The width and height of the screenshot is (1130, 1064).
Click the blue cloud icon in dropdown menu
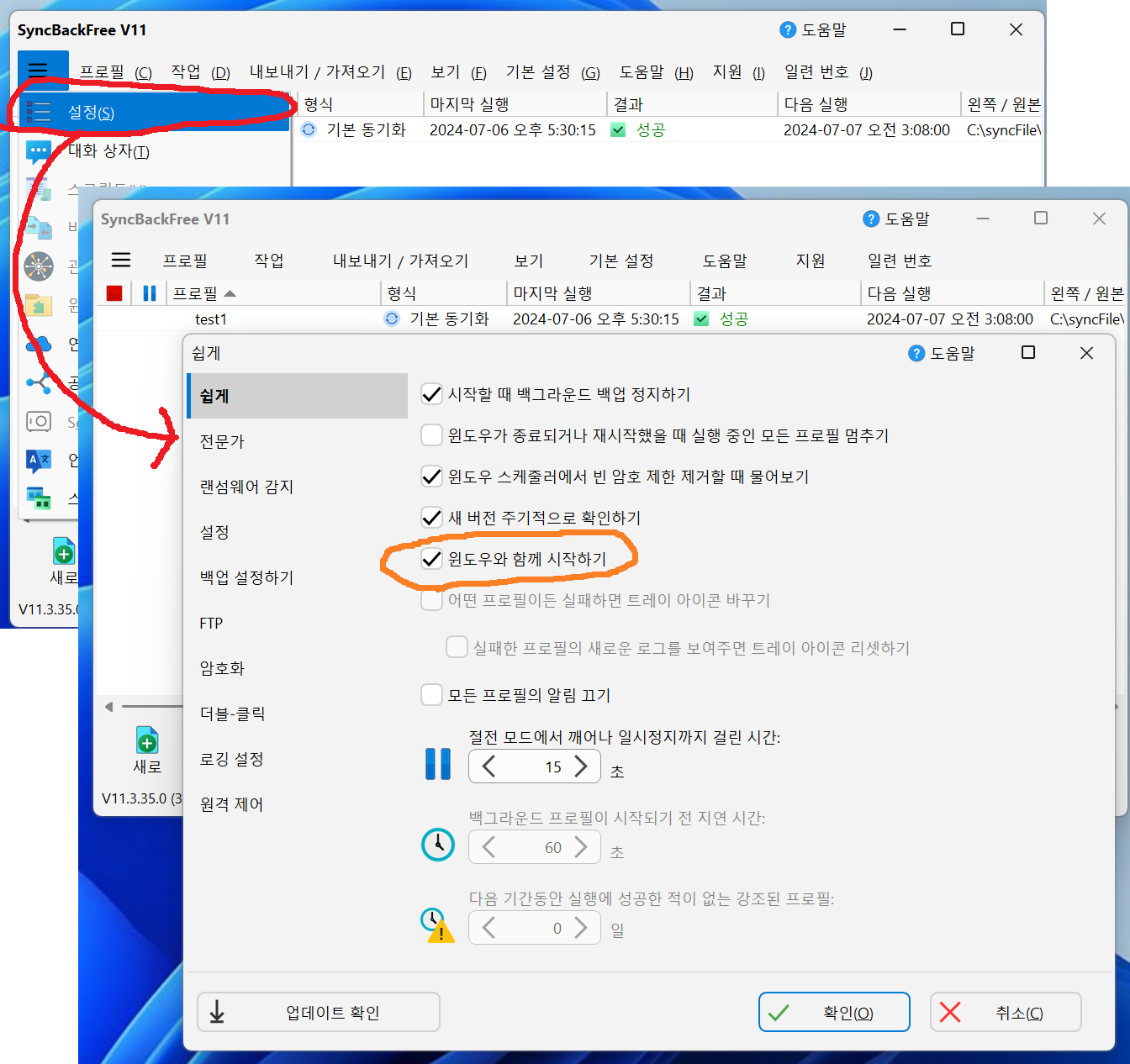39,344
